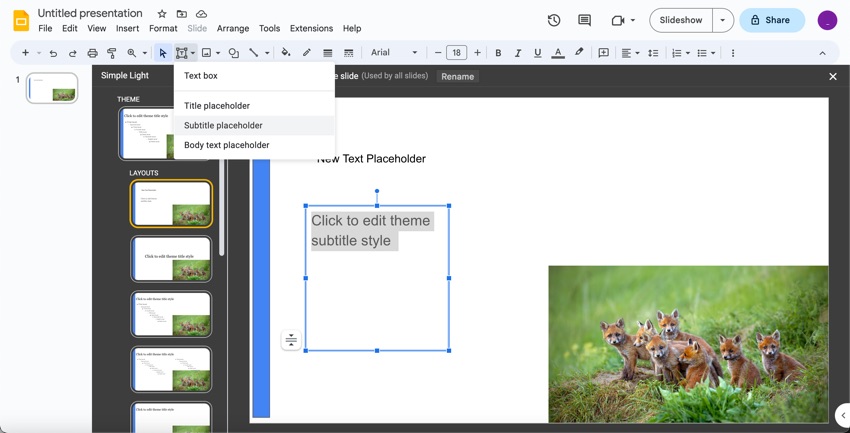Open the highlight color tool
The width and height of the screenshot is (850, 433).
pyautogui.click(x=579, y=53)
